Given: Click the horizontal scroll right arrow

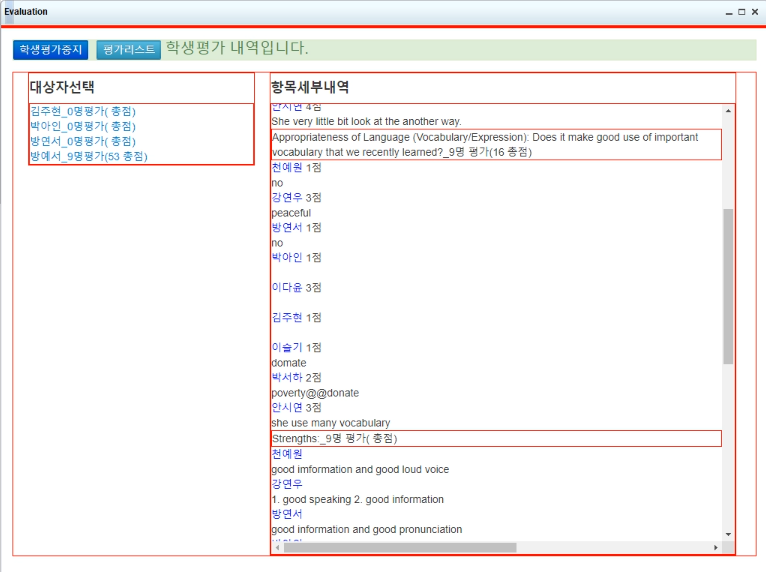Looking at the screenshot, I should point(715,548).
